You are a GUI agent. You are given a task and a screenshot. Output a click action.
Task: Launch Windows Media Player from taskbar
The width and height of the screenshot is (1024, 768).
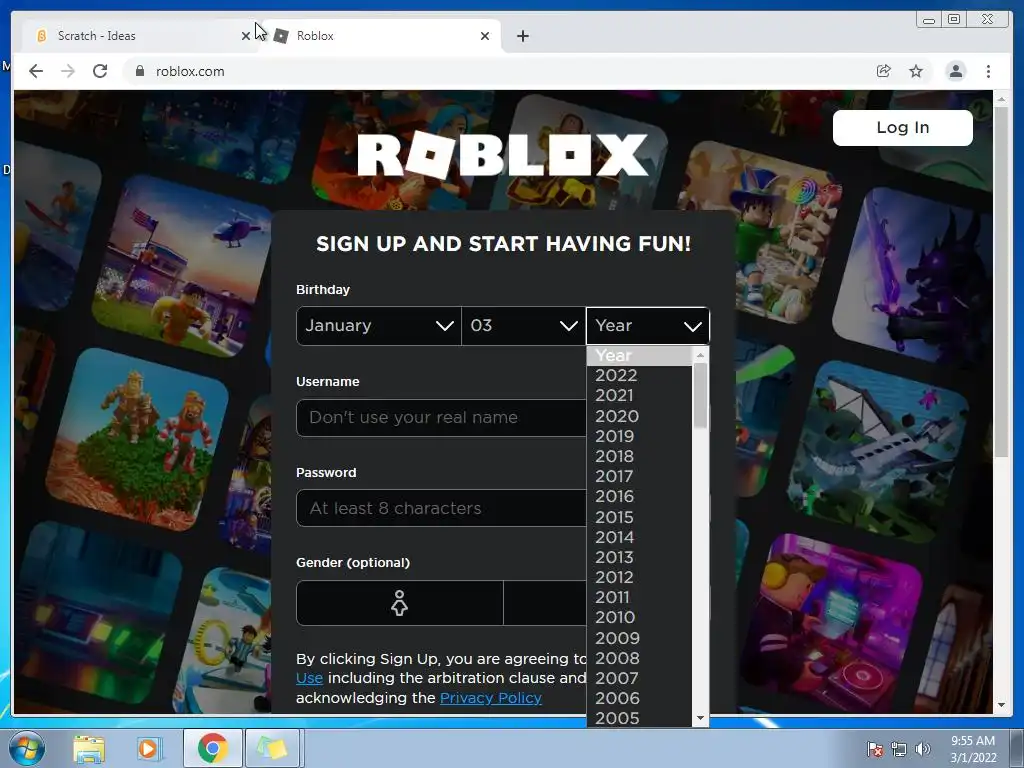[x=149, y=749]
